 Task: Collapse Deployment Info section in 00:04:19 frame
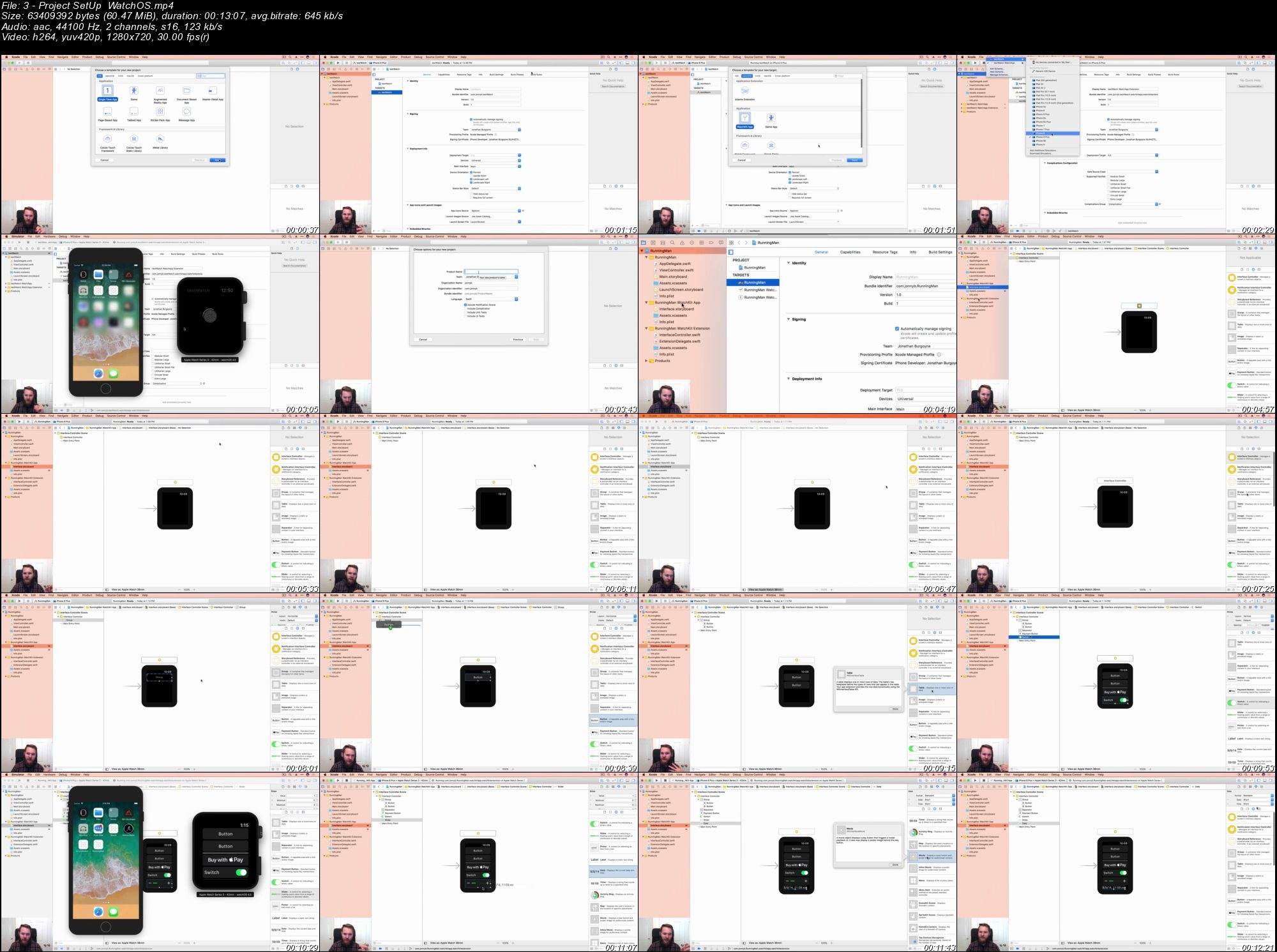789,378
